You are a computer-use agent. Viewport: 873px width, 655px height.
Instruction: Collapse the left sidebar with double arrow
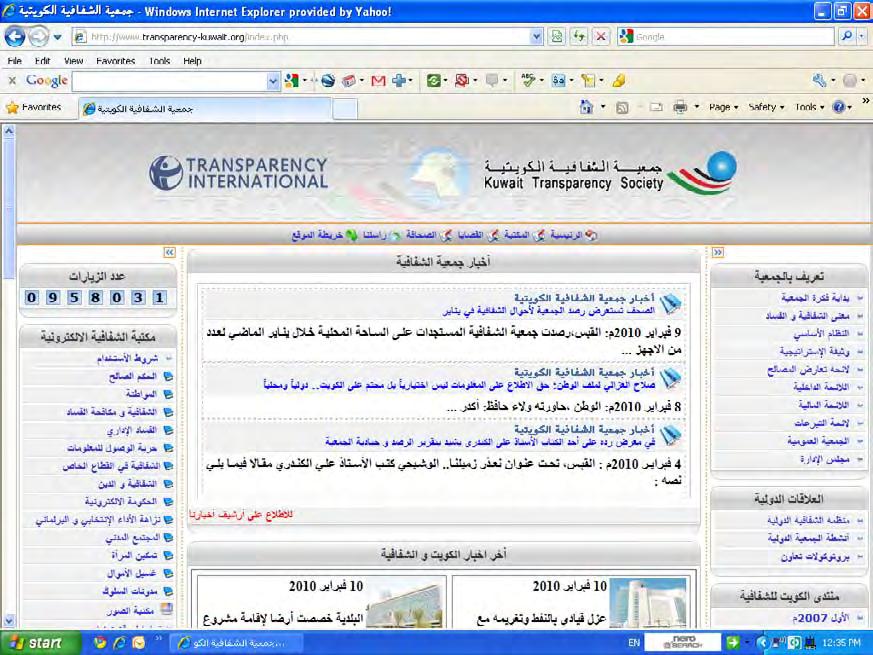click(x=169, y=252)
